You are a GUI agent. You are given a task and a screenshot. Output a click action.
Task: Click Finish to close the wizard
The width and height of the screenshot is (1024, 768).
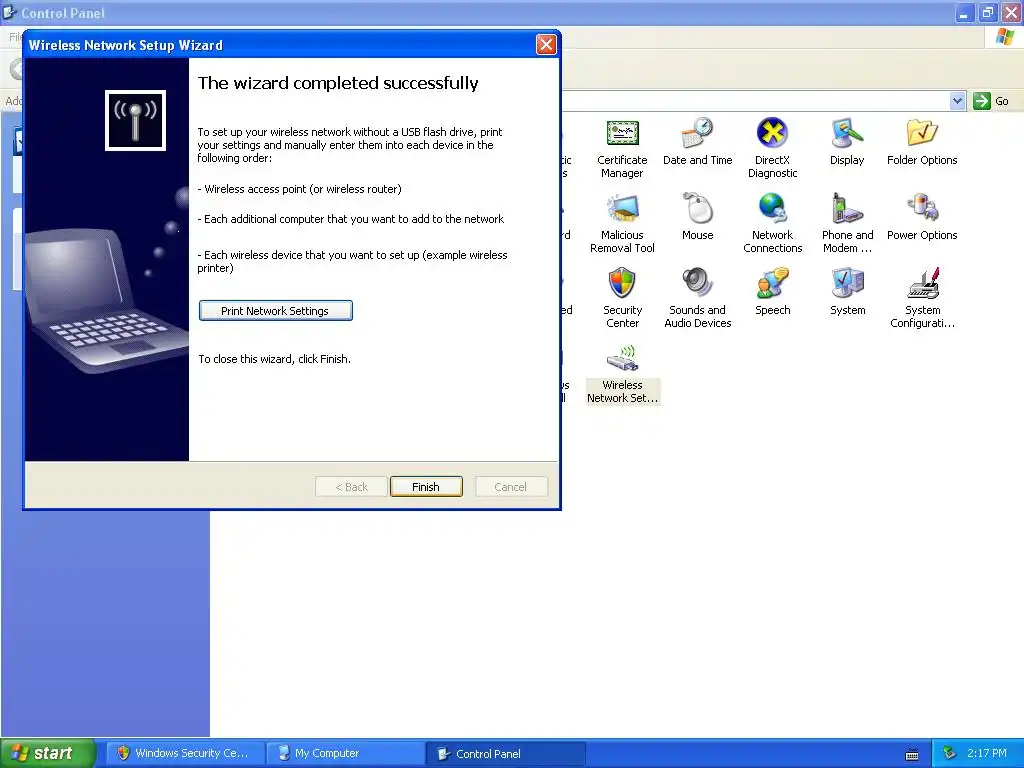pyautogui.click(x=426, y=487)
